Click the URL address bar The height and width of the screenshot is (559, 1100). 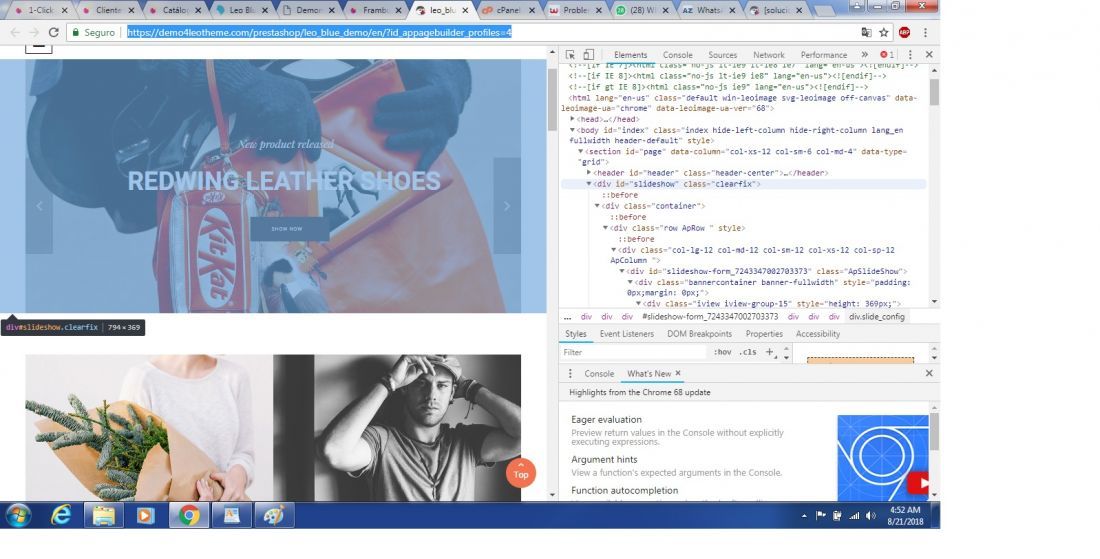(x=463, y=32)
